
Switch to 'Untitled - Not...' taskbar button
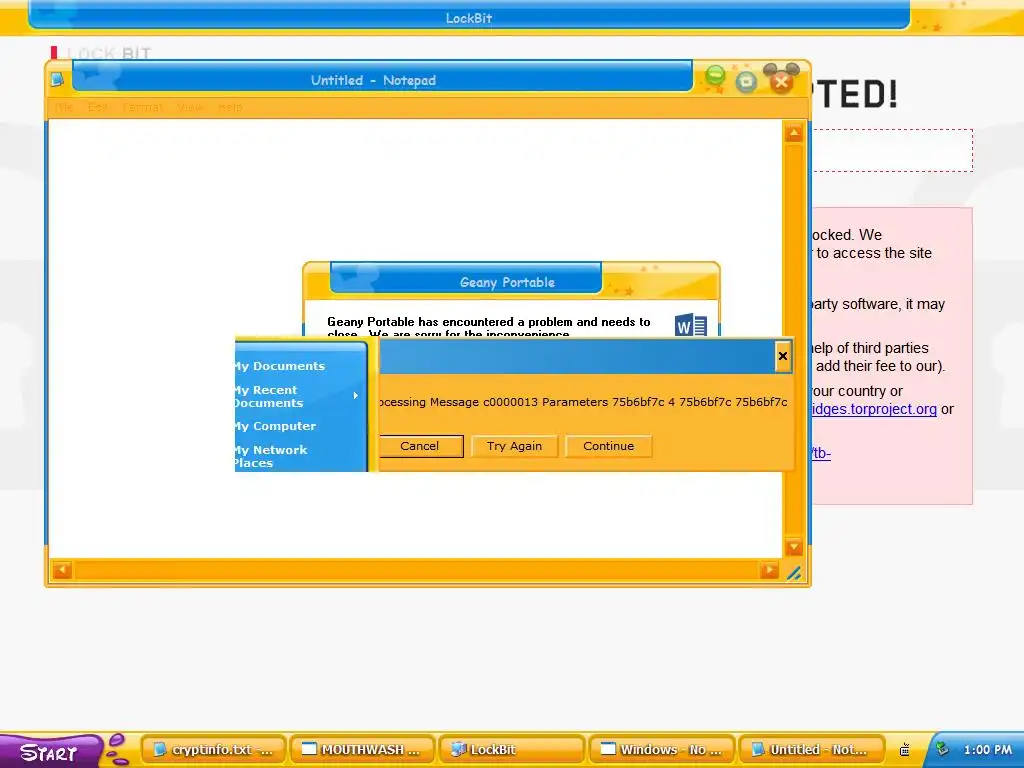pos(810,750)
